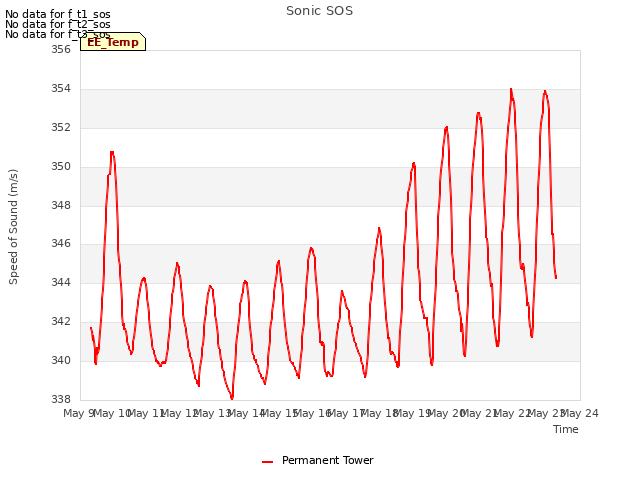Image resolution: width=640 pixels, height=480 pixels.
Task: Click the 'No data for f_t1_sos' message
Action: pyautogui.click(x=58, y=14)
